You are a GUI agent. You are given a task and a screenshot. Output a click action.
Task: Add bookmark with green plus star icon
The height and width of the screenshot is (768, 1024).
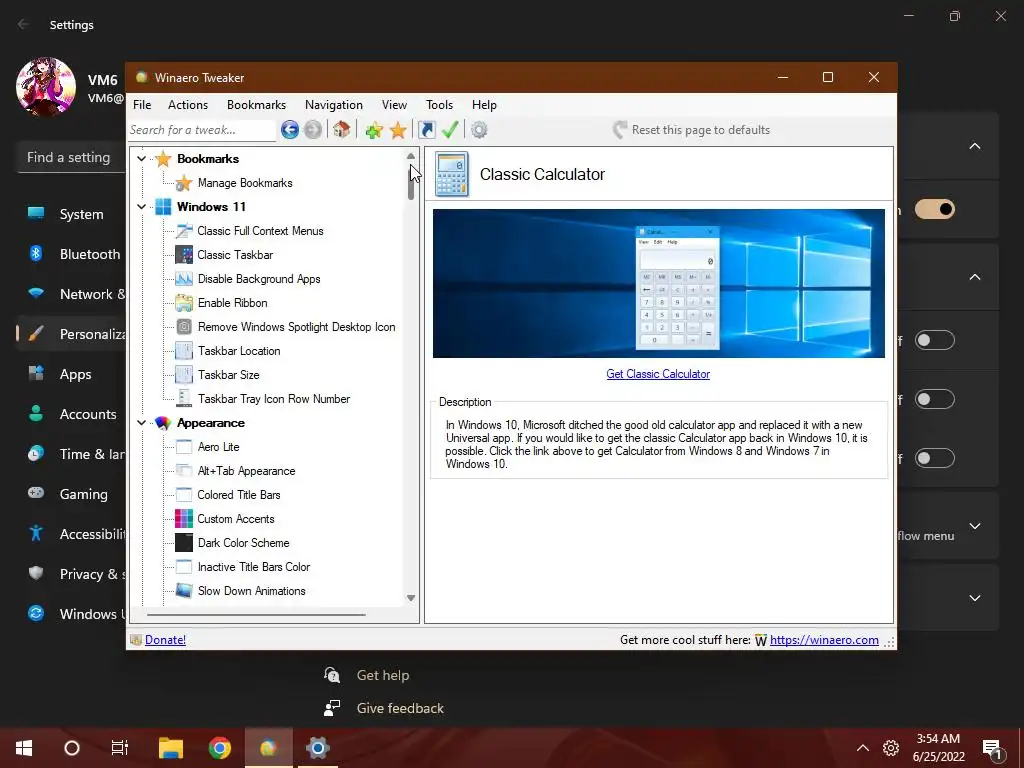[374, 130]
